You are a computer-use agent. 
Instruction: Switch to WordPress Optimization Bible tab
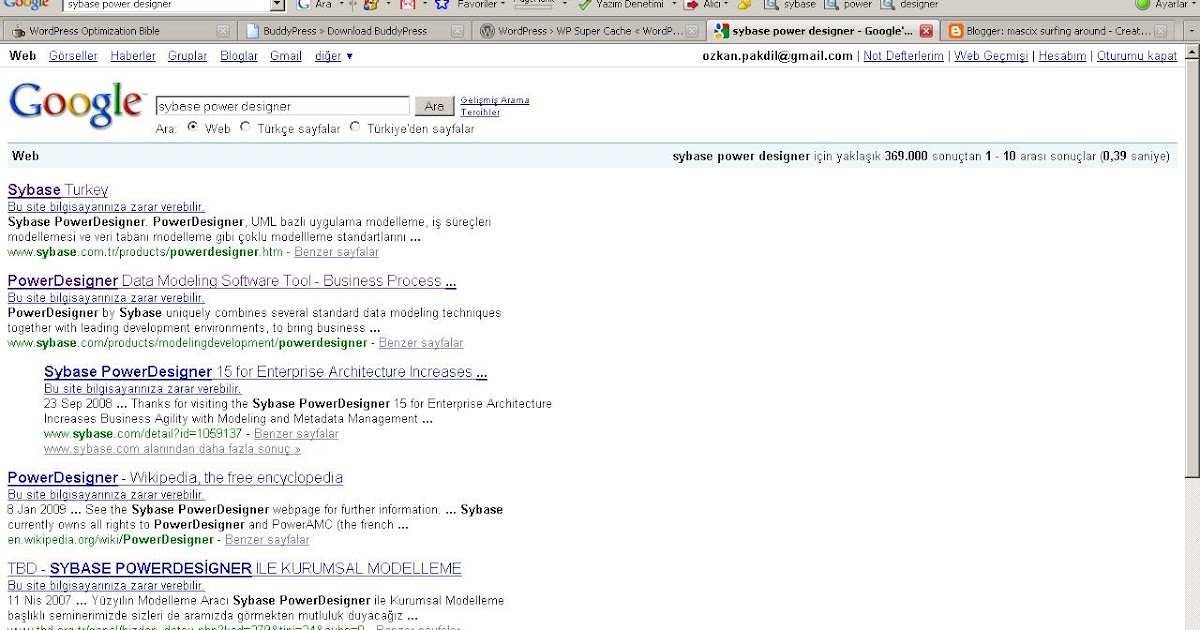pyautogui.click(x=120, y=31)
